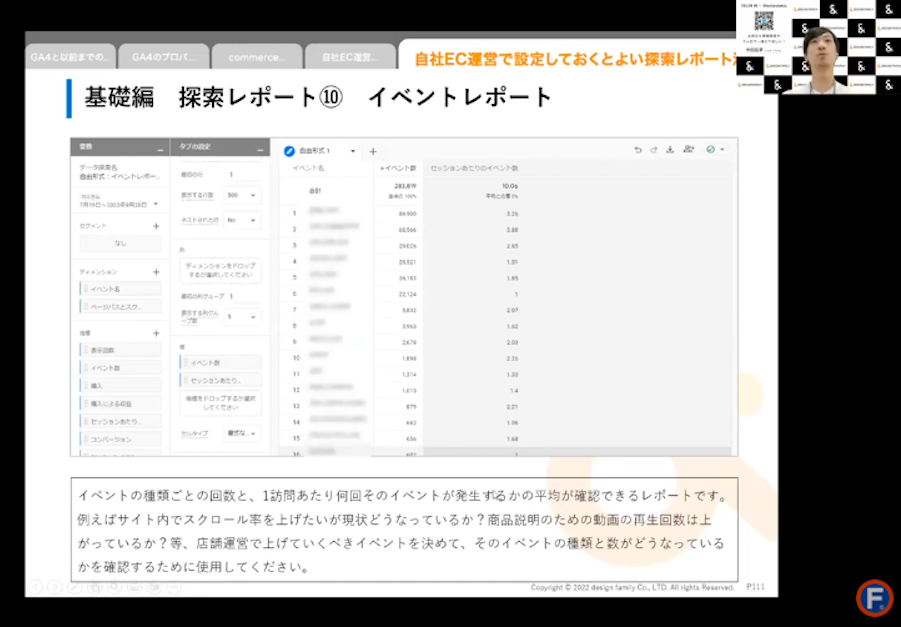Viewport: 901px width, 627px height.
Task: Click the cell showing 22,124
Action: click(x=407, y=294)
